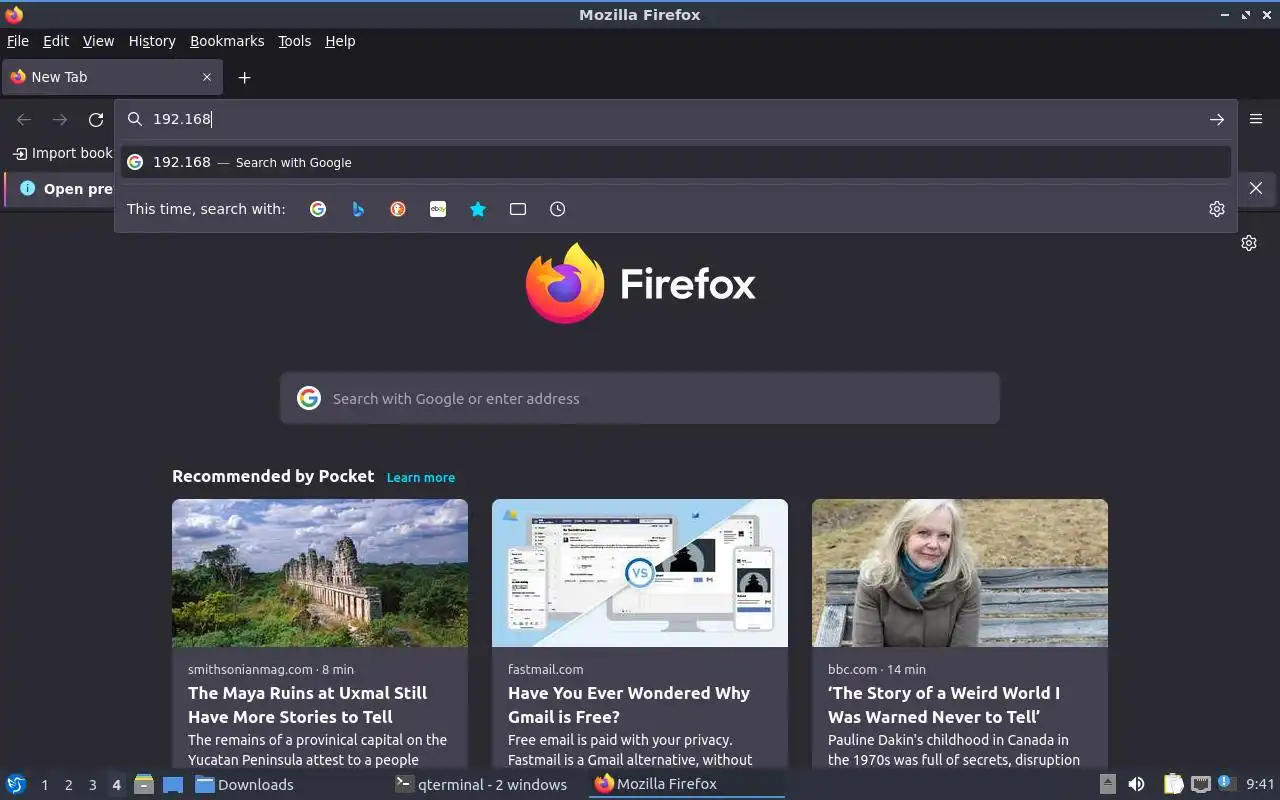Click into the address bar text 192.168
1280x800 pixels.
pos(181,119)
